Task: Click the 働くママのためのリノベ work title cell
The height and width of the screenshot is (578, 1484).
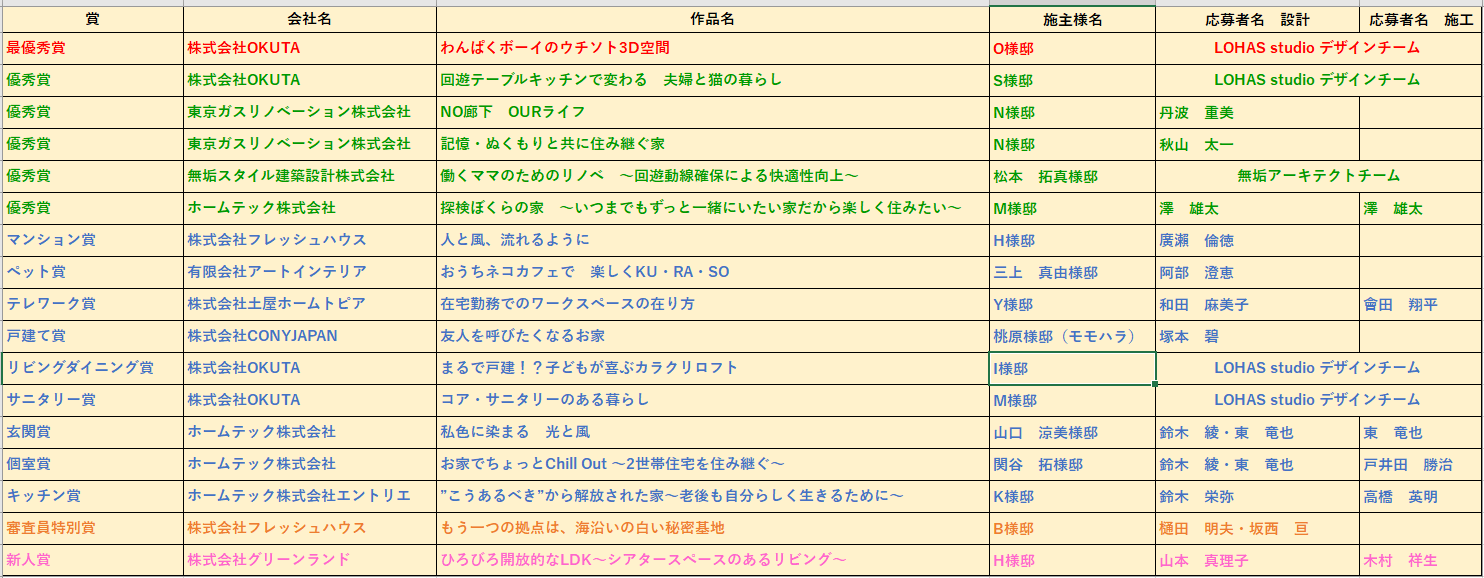Action: point(713,176)
